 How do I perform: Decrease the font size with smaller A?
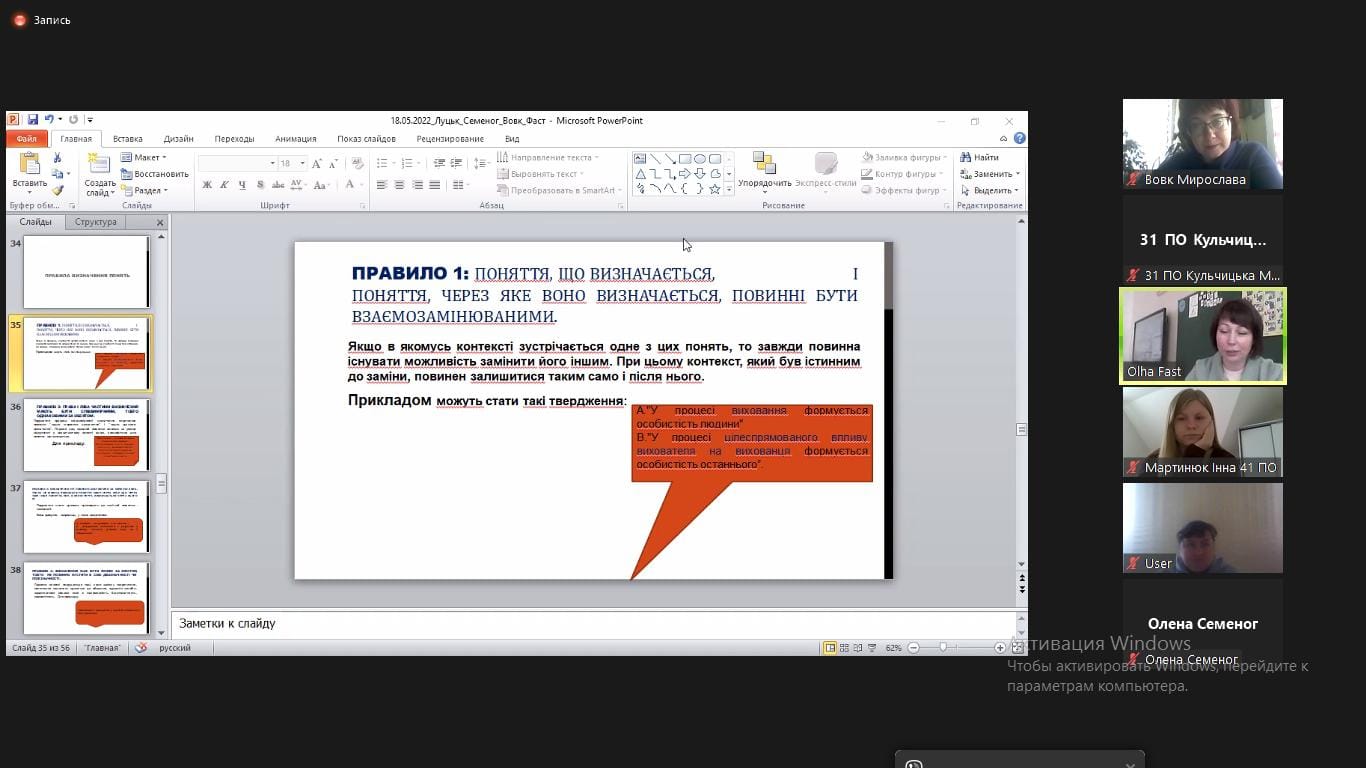[x=332, y=164]
